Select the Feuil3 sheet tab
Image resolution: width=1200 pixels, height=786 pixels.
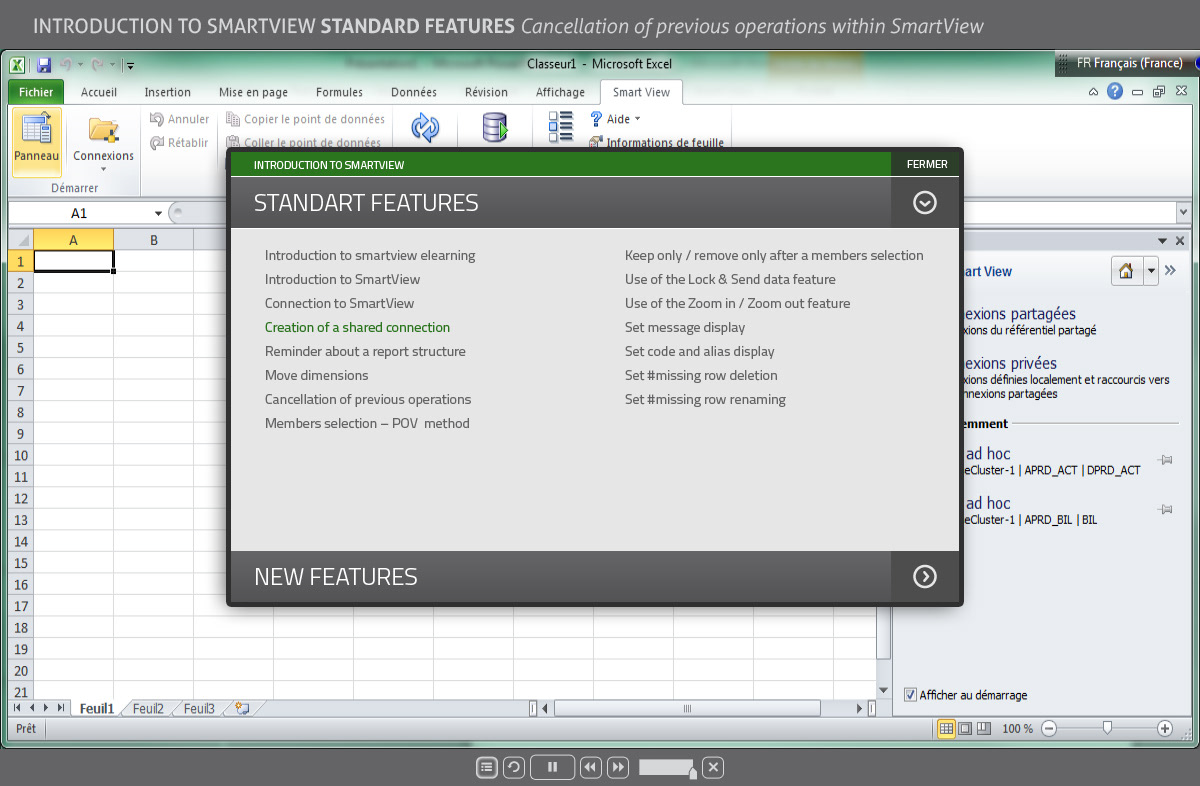point(199,708)
